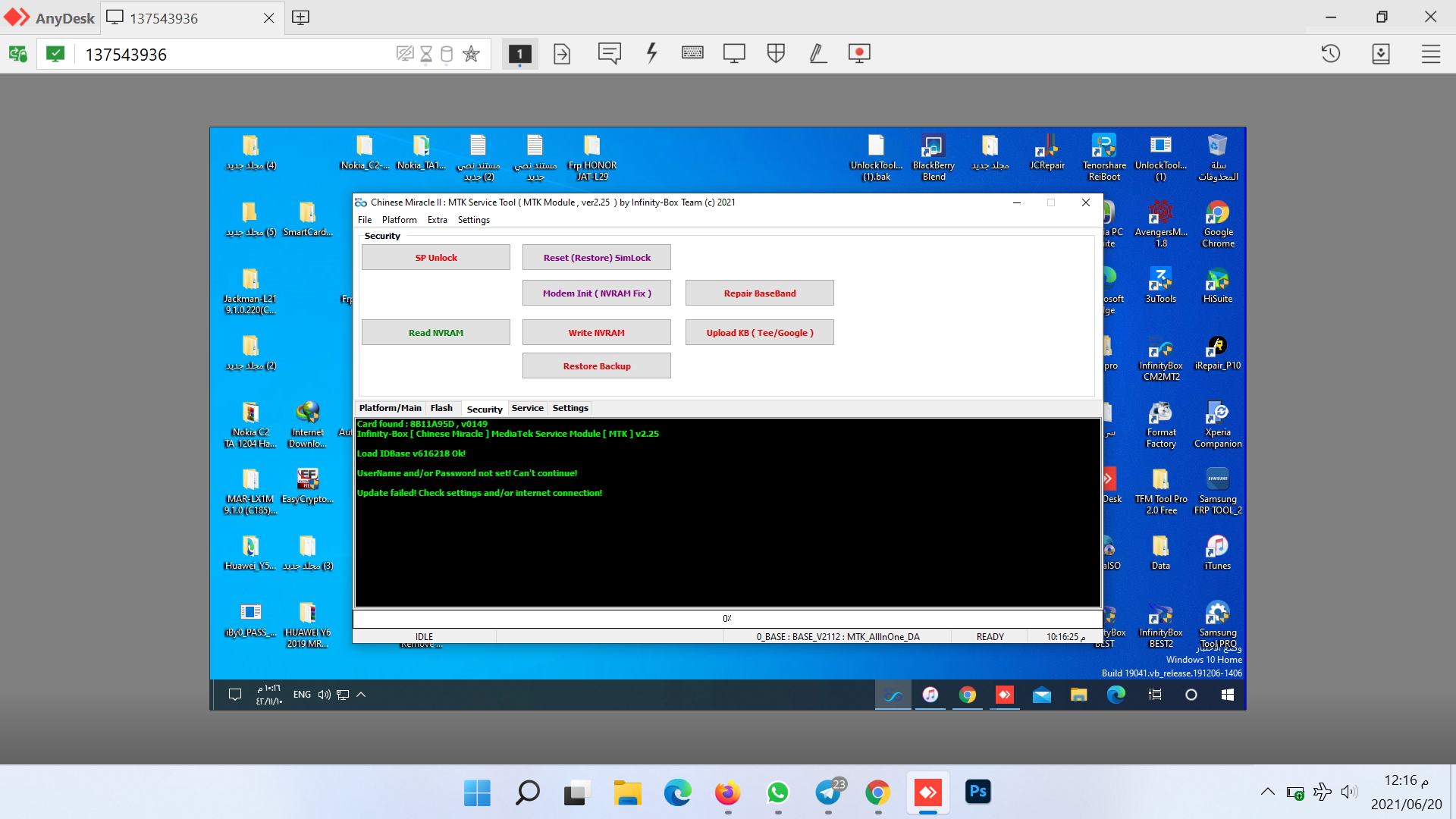Viewport: 1456px width, 819px height.
Task: Open the whiteboard pen tool in AnyDesk
Action: [x=817, y=53]
